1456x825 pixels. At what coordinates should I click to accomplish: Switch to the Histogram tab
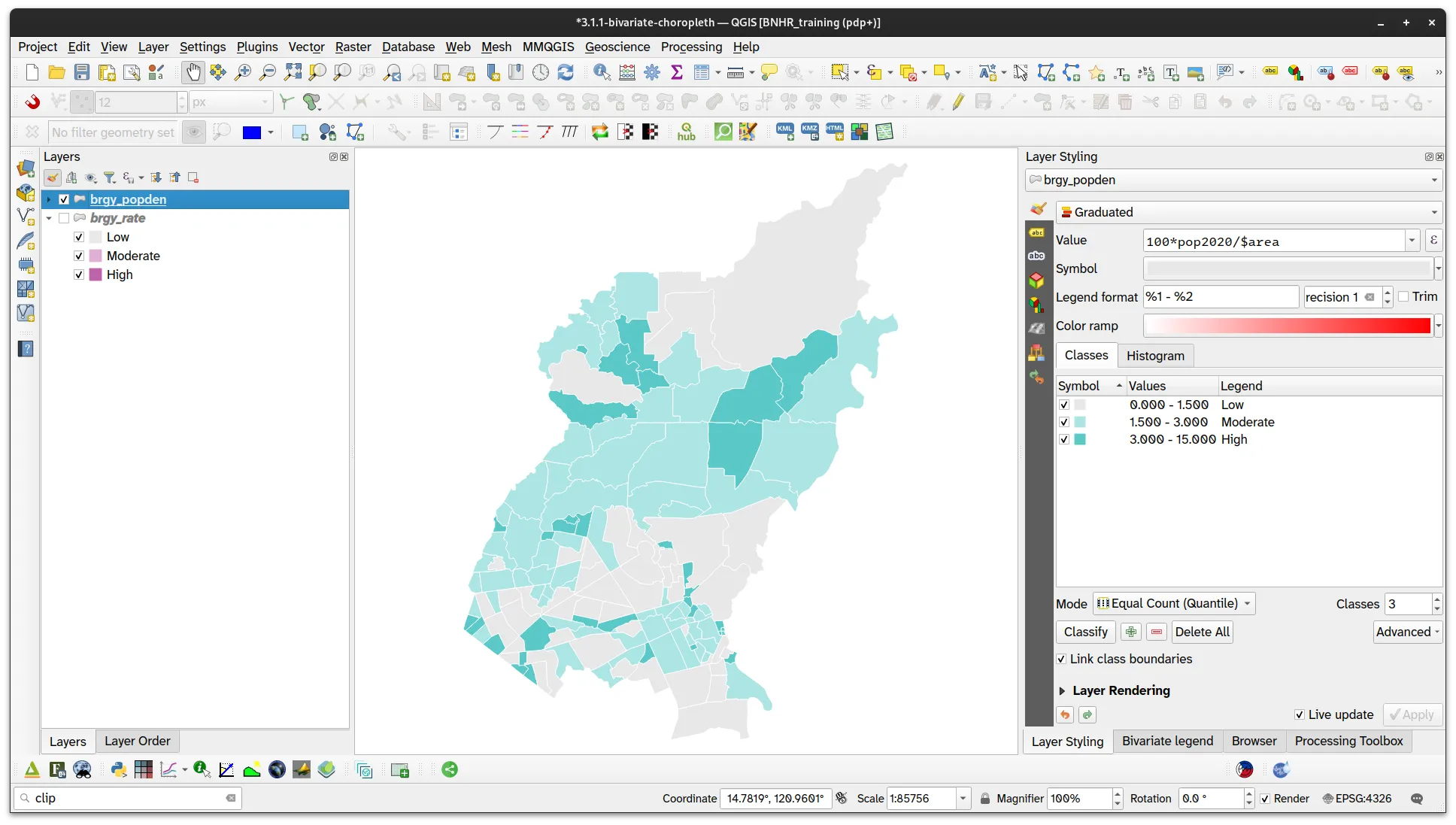pos(1155,355)
